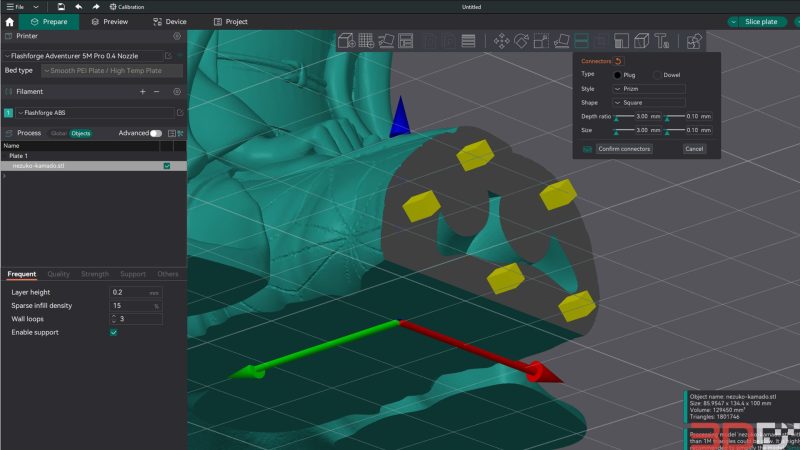This screenshot has height=450, width=800.
Task: Select the Cut tool
Action: [581, 41]
